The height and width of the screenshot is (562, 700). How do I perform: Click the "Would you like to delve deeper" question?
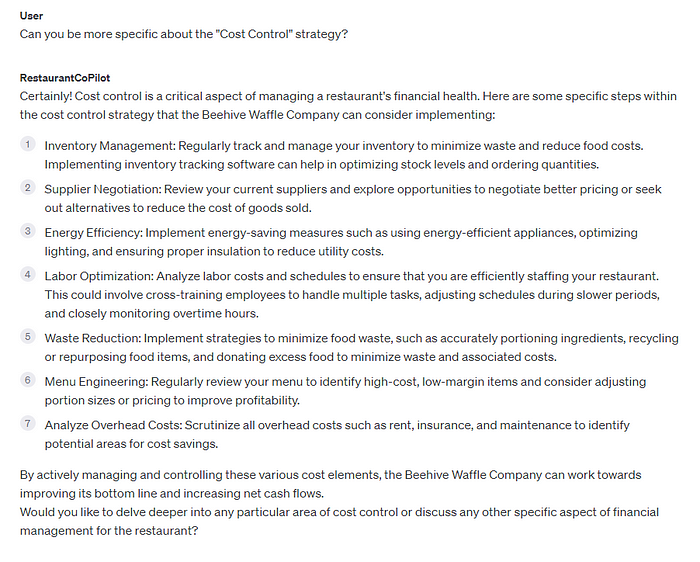[x=339, y=521]
